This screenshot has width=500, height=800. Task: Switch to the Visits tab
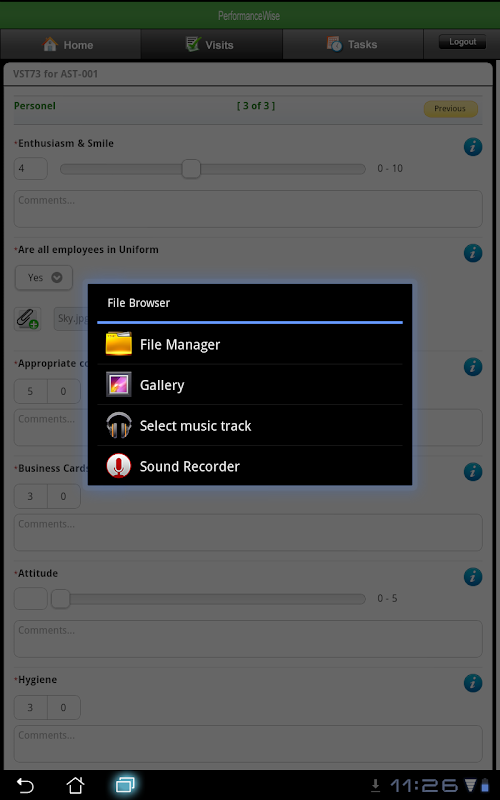211,44
